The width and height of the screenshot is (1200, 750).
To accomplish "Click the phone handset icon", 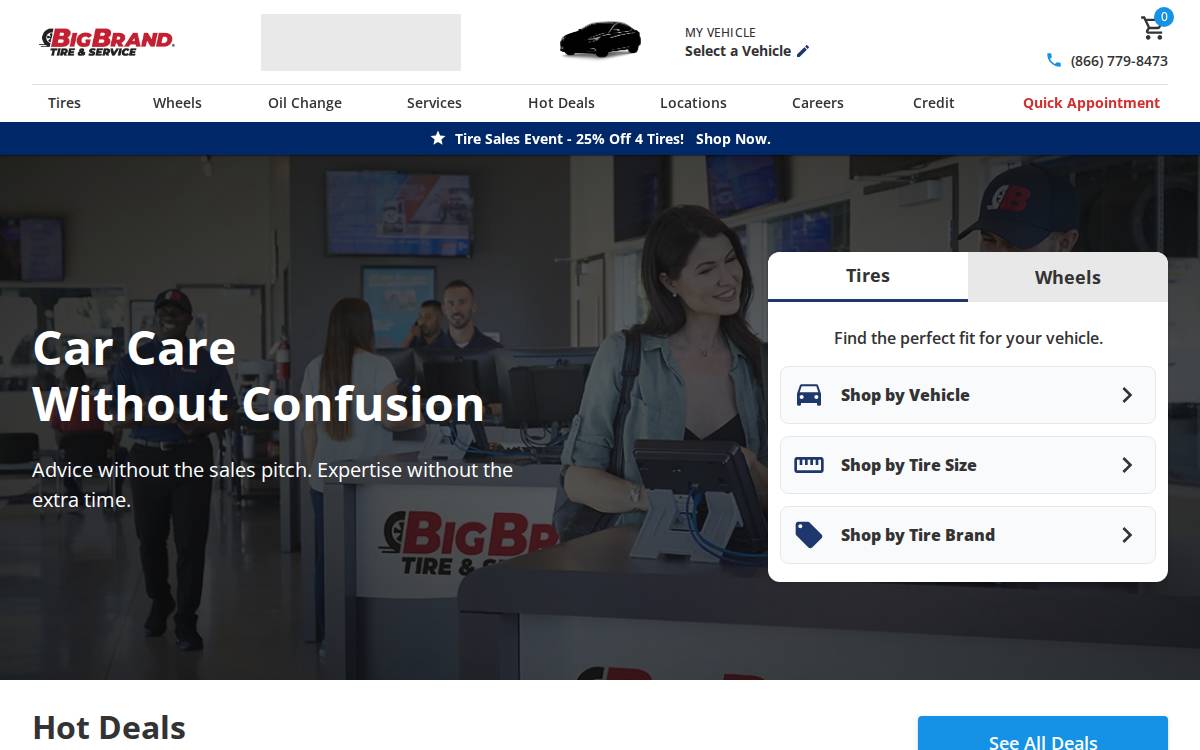I will [1054, 60].
